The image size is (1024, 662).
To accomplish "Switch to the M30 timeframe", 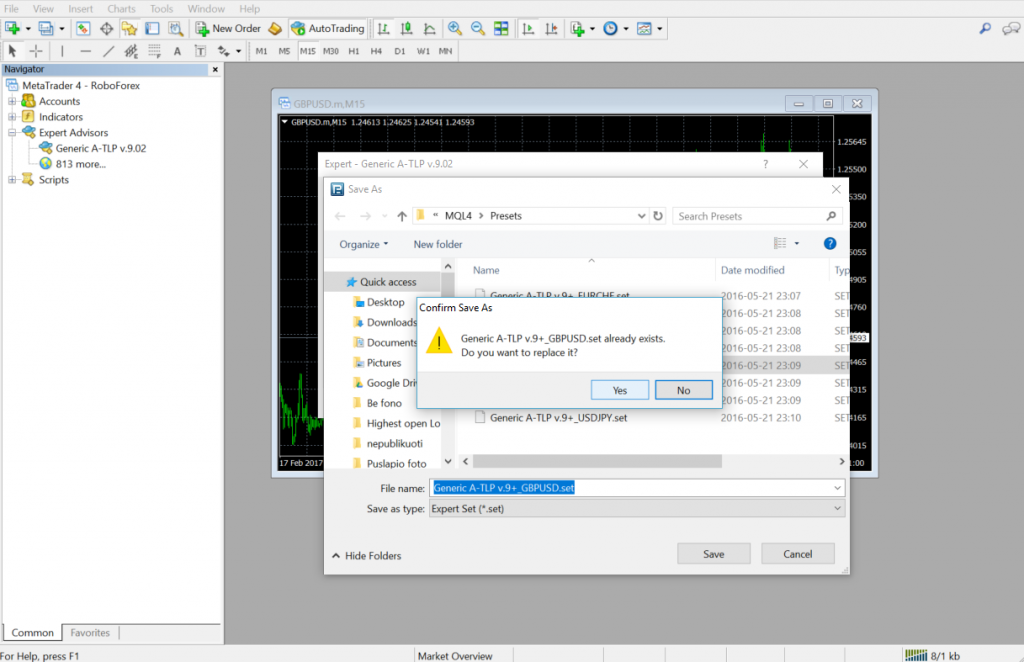I will click(330, 51).
